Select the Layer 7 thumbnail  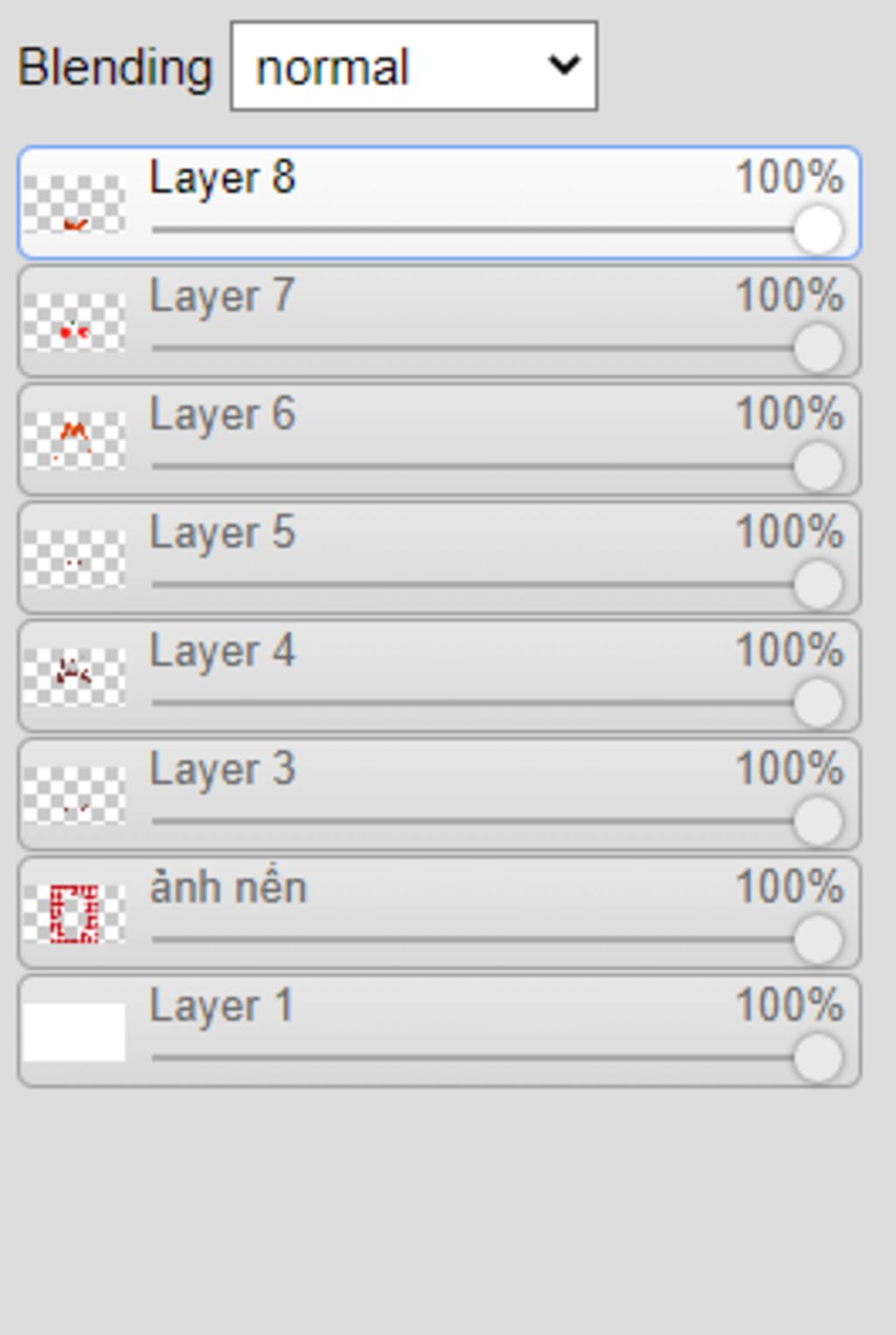tap(74, 322)
